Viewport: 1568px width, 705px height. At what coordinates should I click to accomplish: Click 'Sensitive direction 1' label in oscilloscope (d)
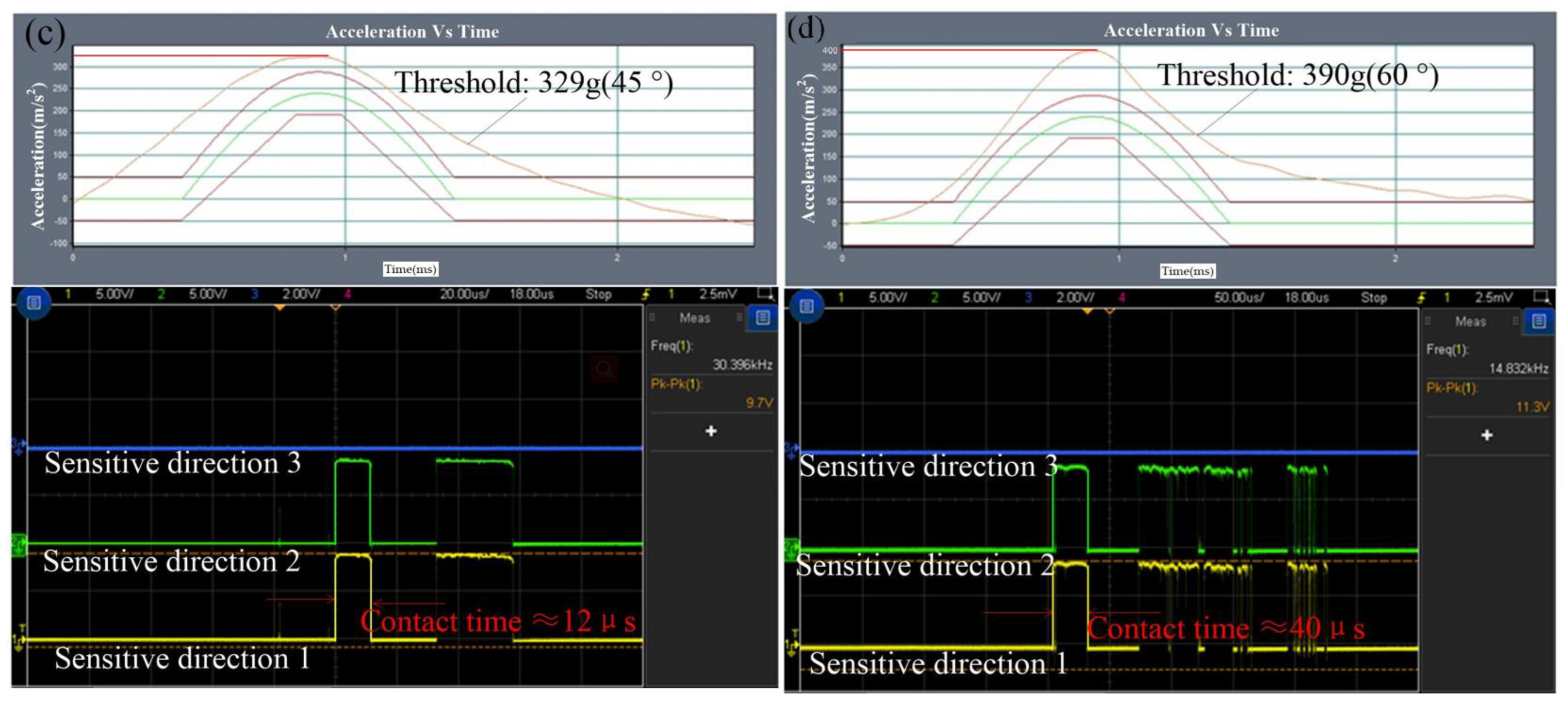point(938,663)
